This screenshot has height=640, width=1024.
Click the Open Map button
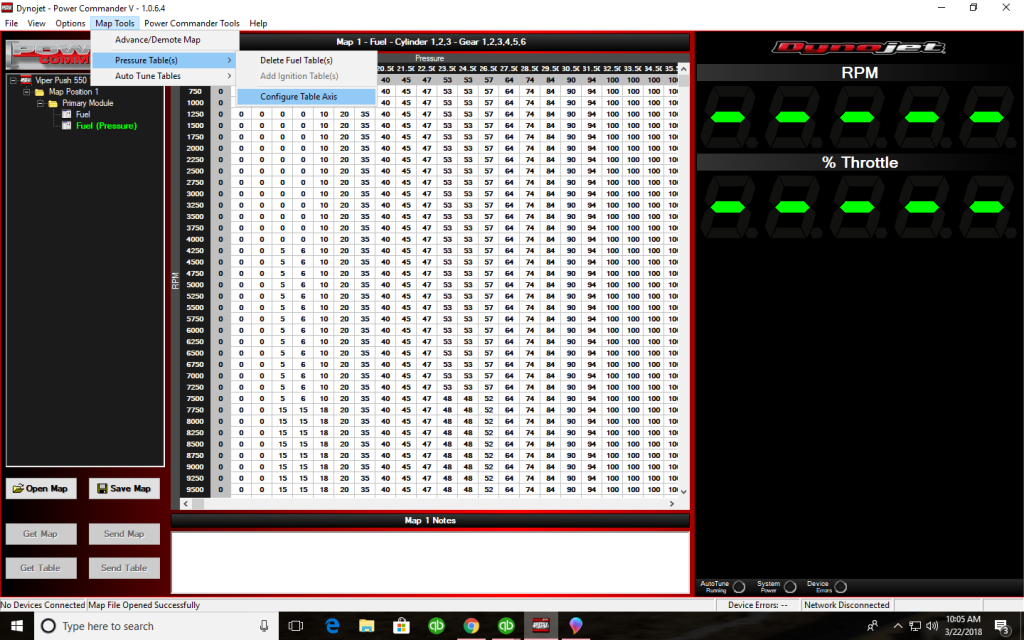(41, 488)
